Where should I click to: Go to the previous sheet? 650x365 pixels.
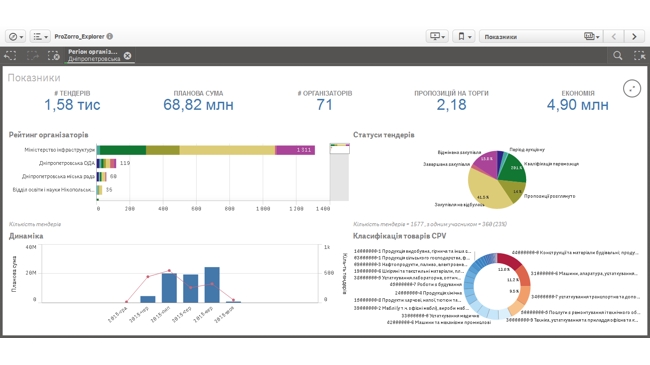pos(614,36)
